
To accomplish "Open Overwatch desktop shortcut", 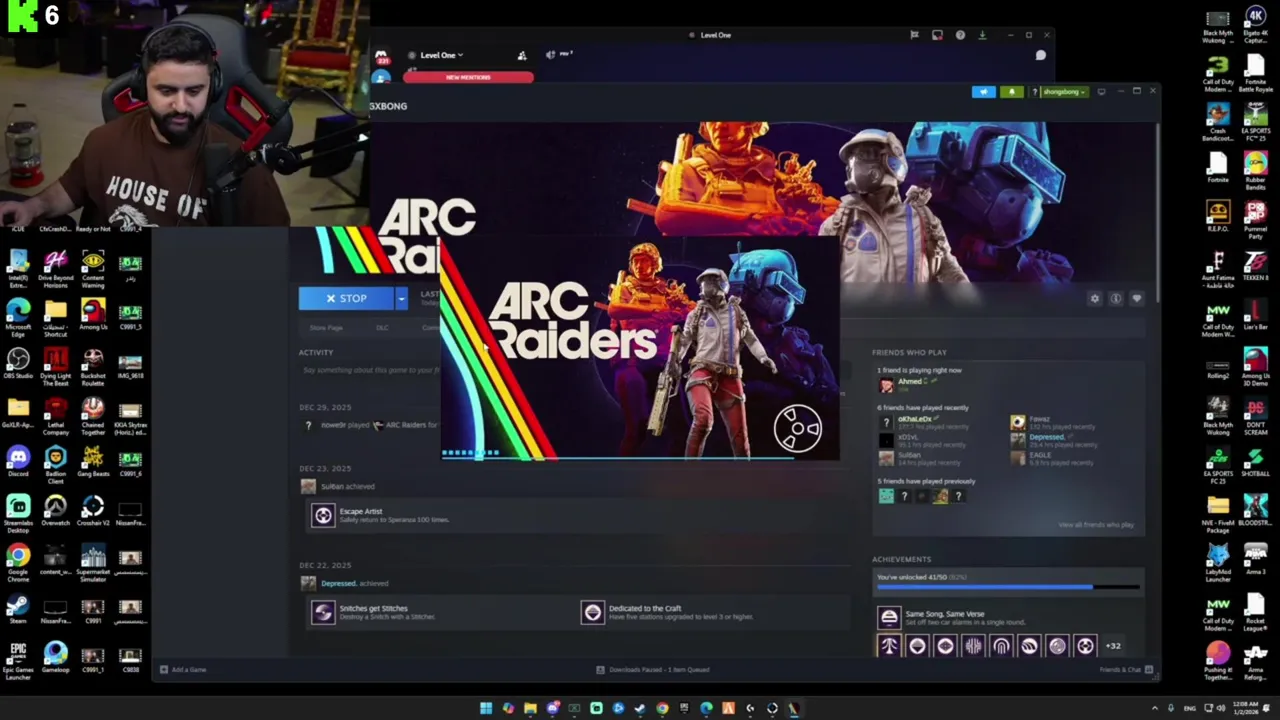I will [x=55, y=511].
